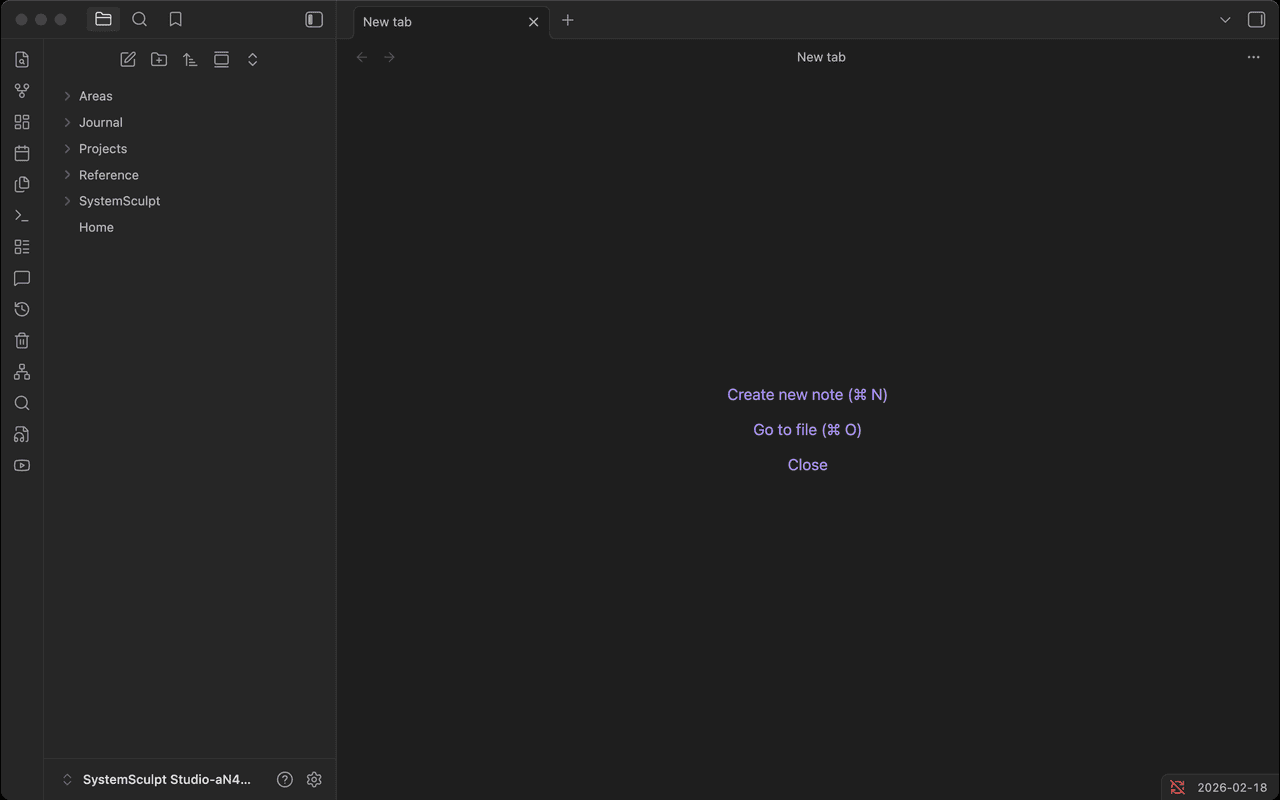Open the audio transcription headphones icon

[x=21, y=434]
